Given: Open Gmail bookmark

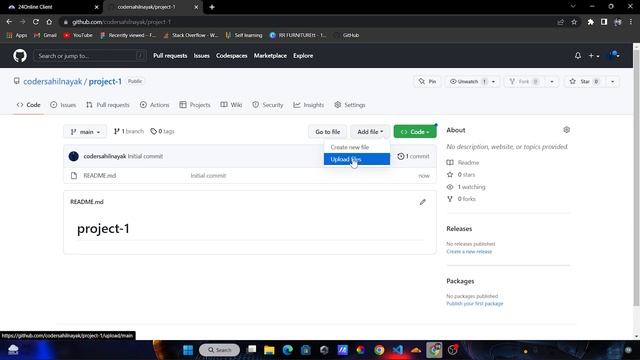Looking at the screenshot, I should pyautogui.click(x=45, y=35).
